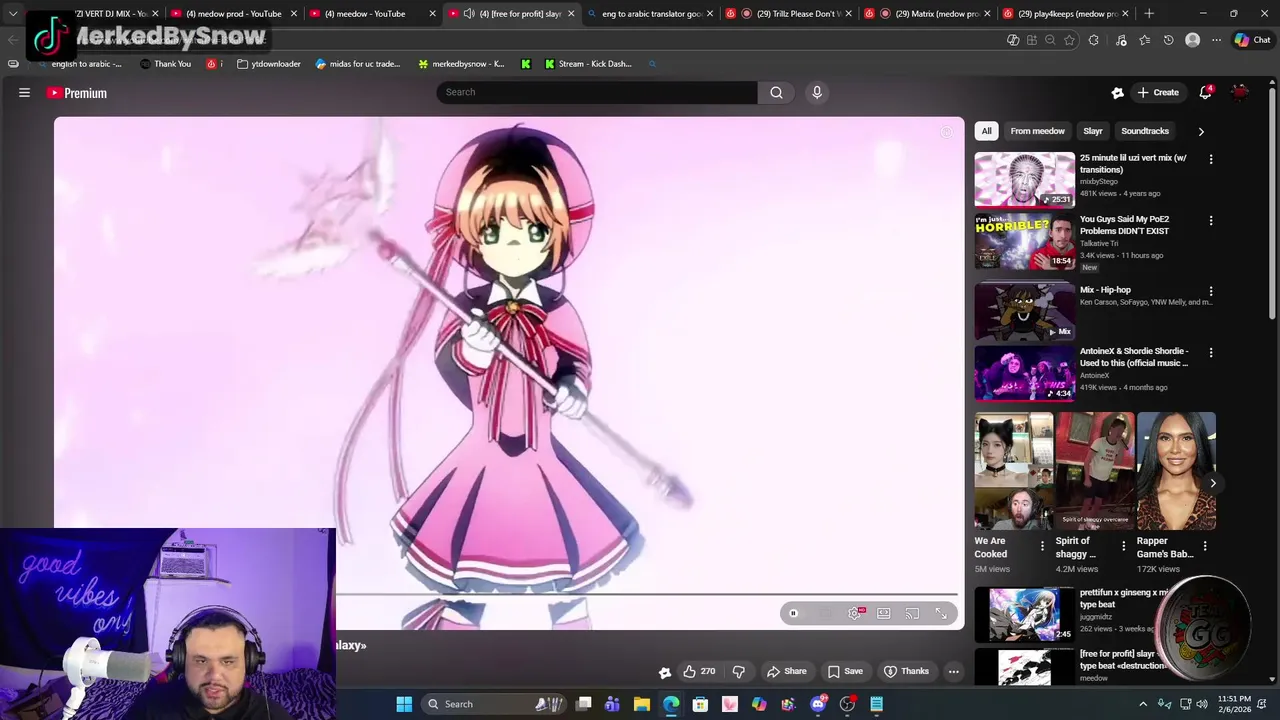1280x720 pixels.
Task: Open options menu for Mix - Hip-hop
Action: click(1211, 291)
